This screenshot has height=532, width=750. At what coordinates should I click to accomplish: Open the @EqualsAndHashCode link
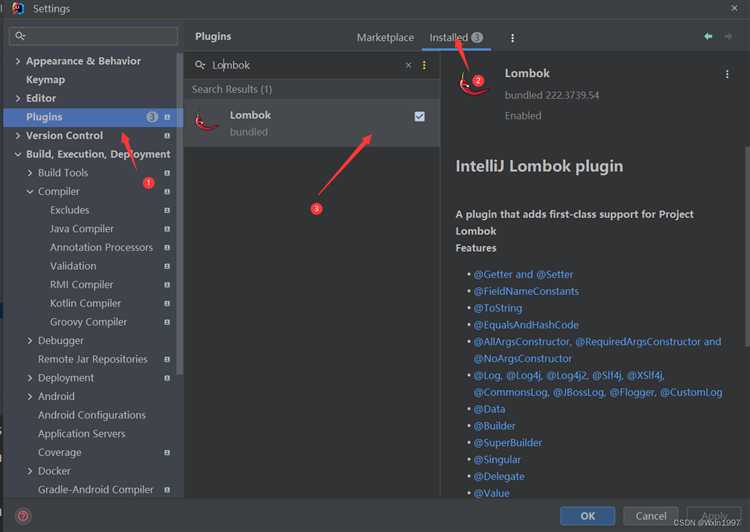[x=526, y=325]
